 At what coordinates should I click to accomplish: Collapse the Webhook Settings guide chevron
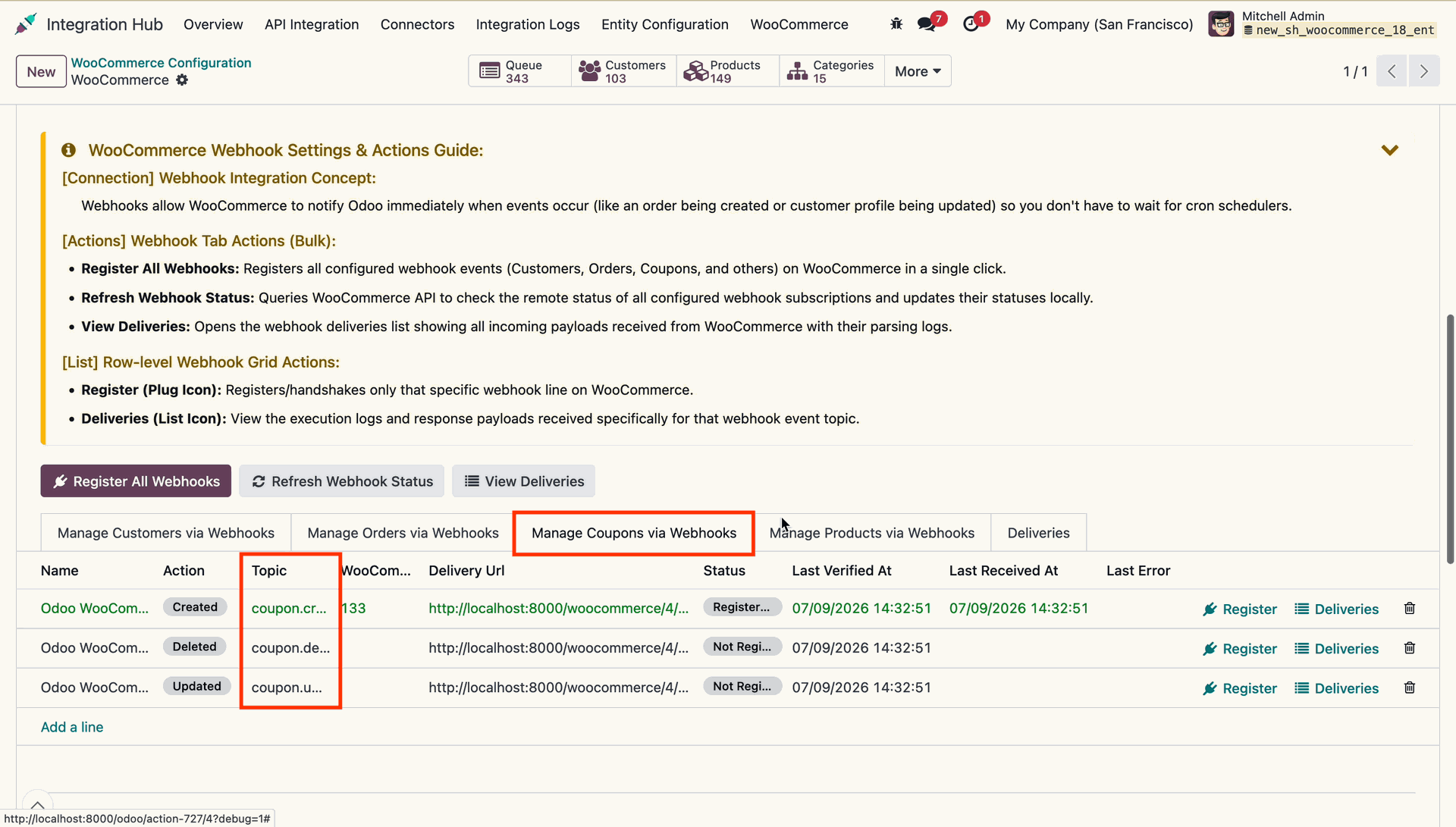click(x=1389, y=150)
